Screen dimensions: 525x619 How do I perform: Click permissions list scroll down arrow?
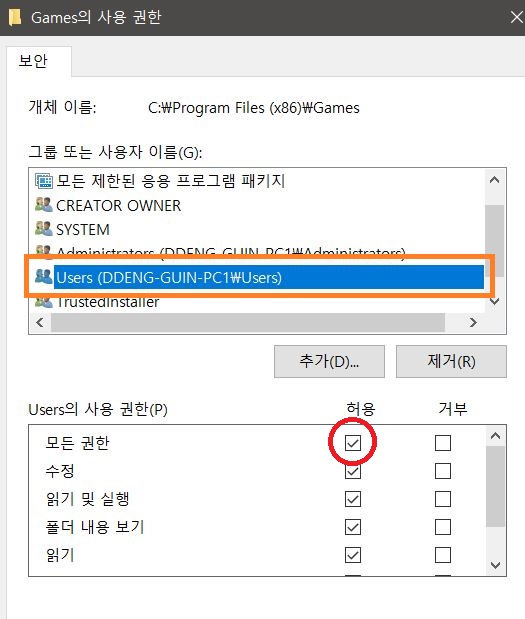pos(495,565)
